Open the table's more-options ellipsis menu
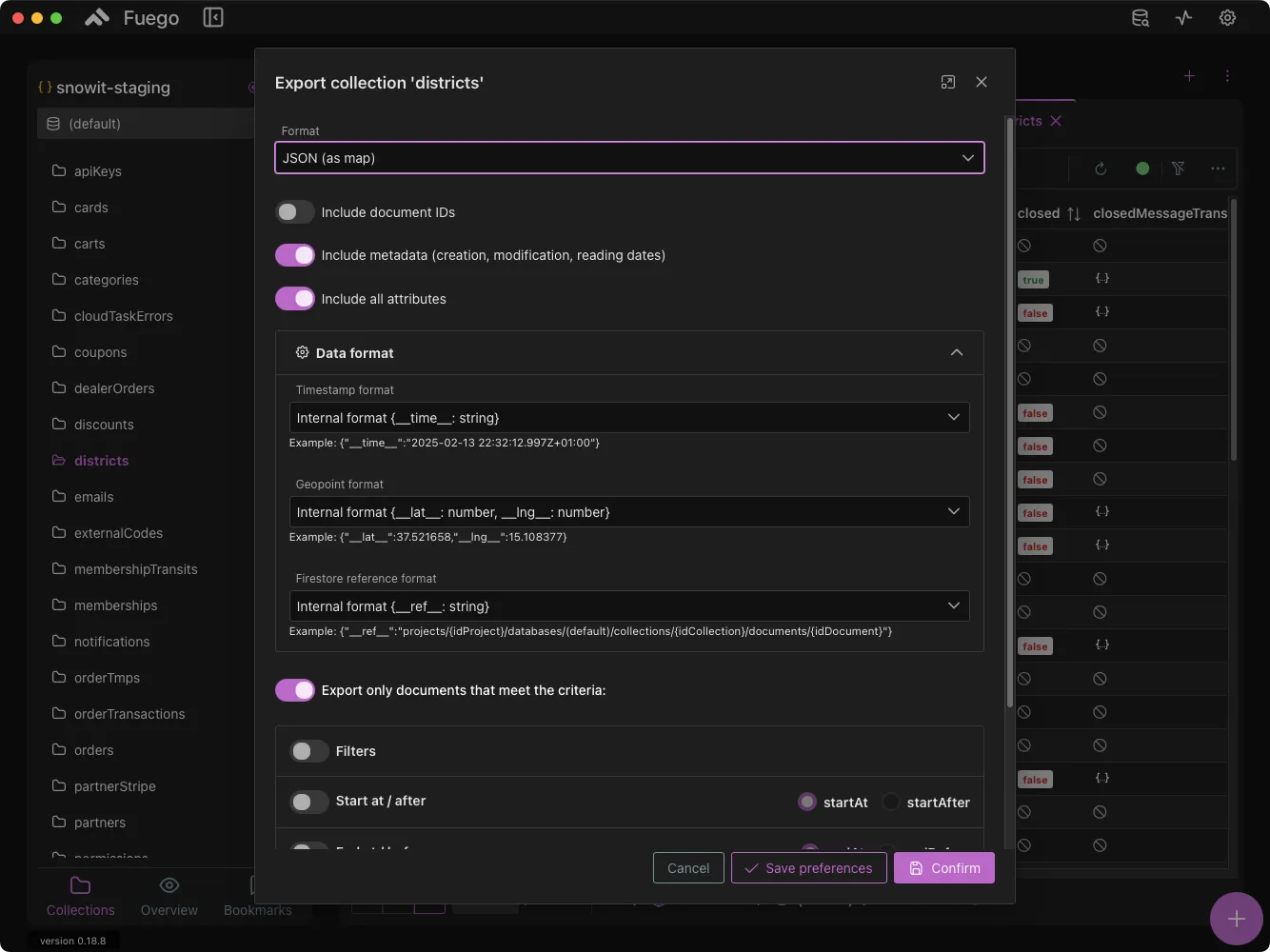Image resolution: width=1270 pixels, height=952 pixels. pos(1218,169)
